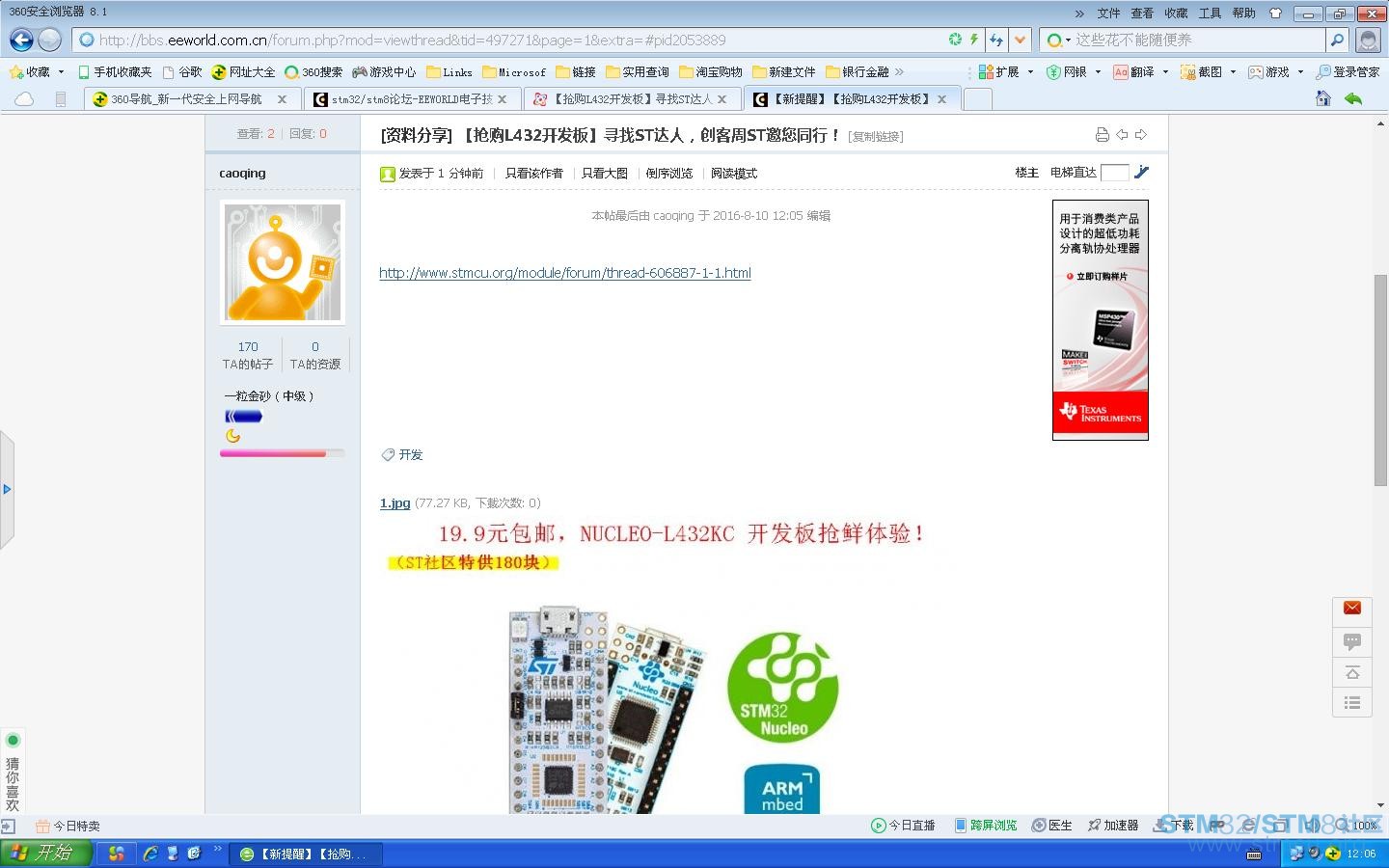Go to next thread with right arrow icon
The image size is (1389, 868).
(x=1141, y=135)
